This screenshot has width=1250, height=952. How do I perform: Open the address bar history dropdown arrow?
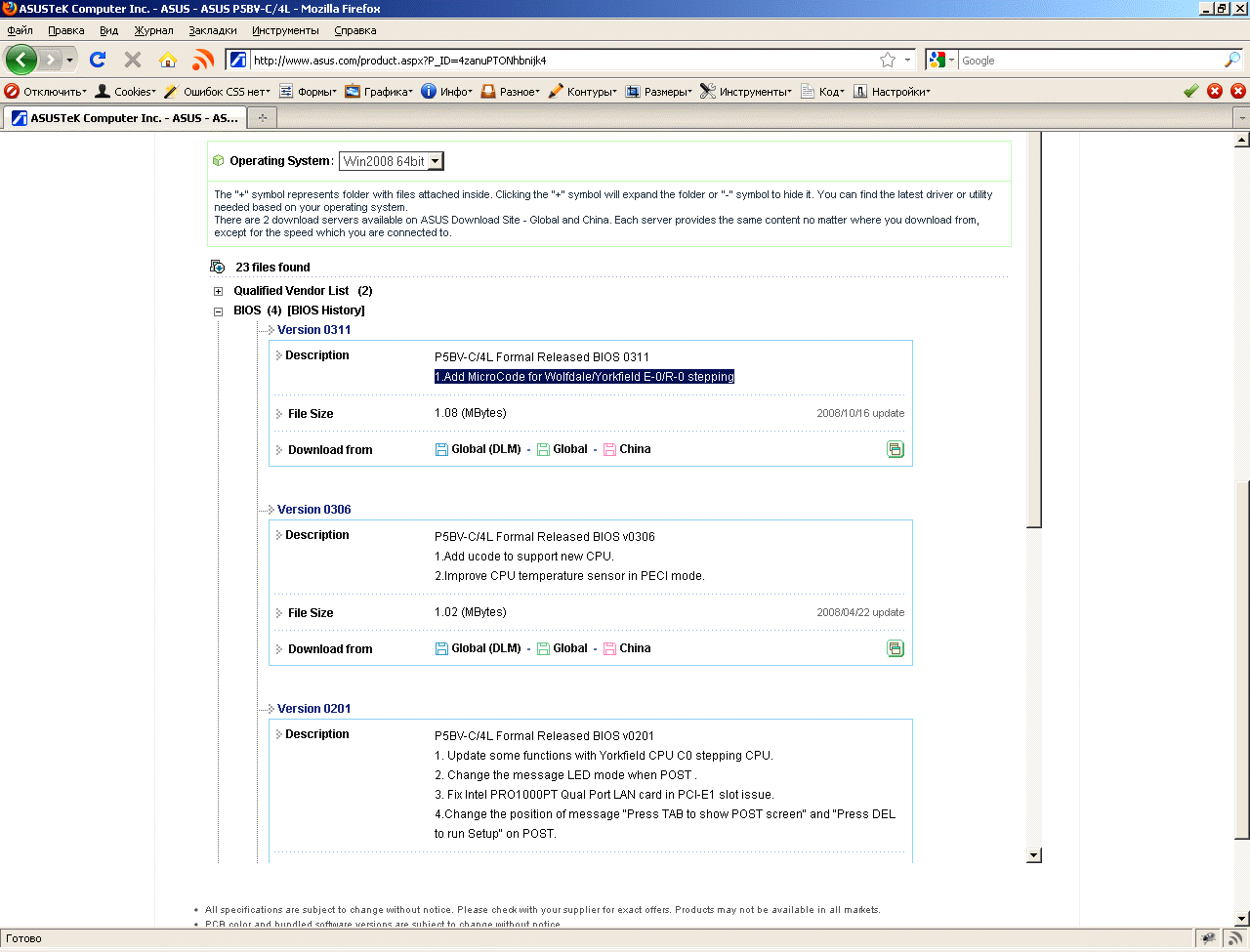point(907,61)
